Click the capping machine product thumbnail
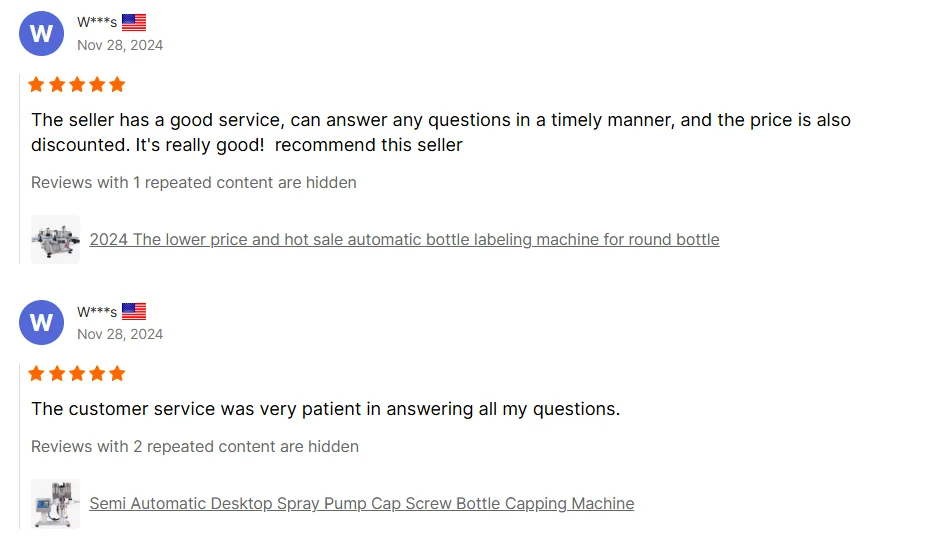The width and height of the screenshot is (931, 541). click(55, 504)
